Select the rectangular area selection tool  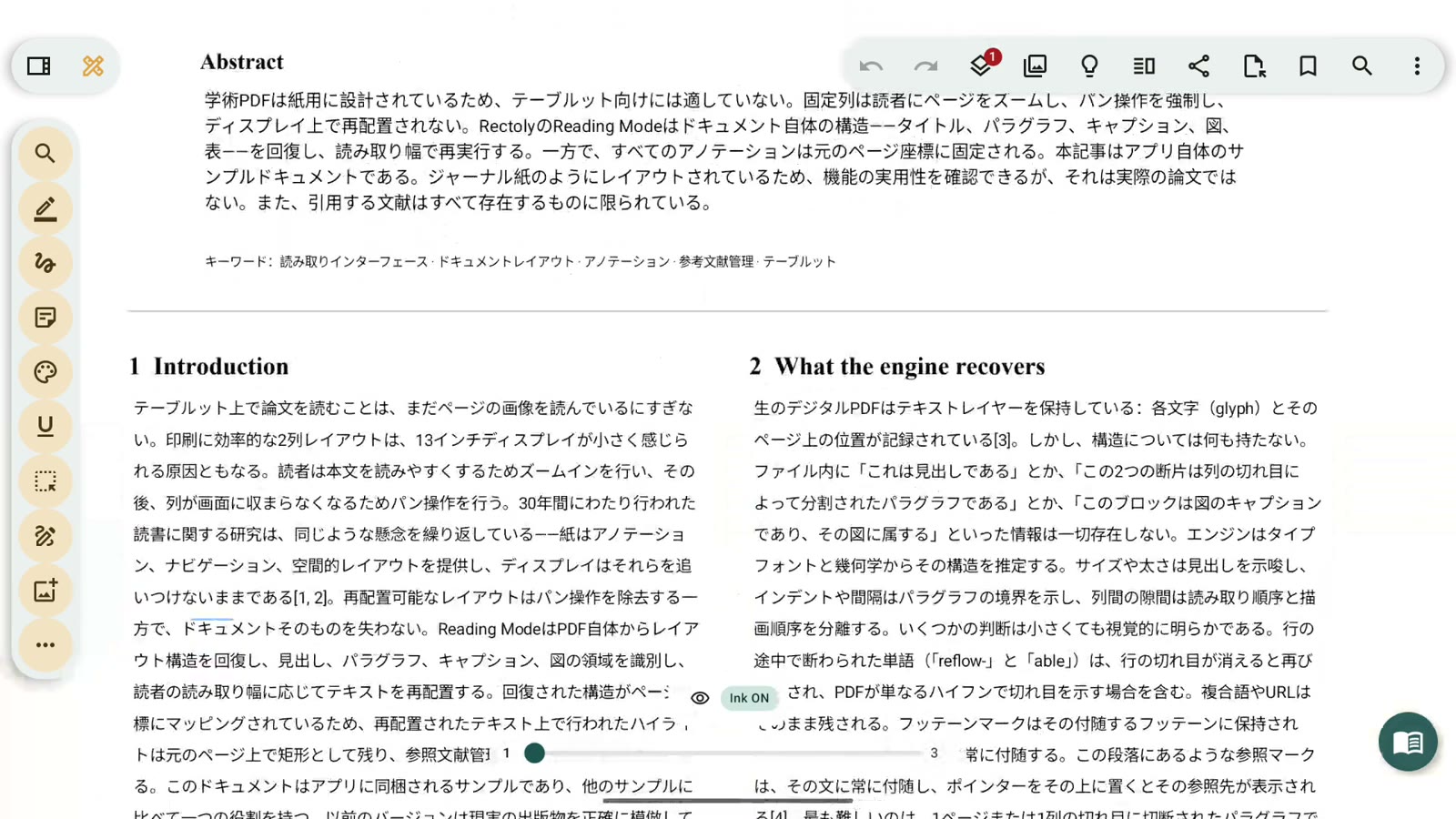[x=45, y=481]
